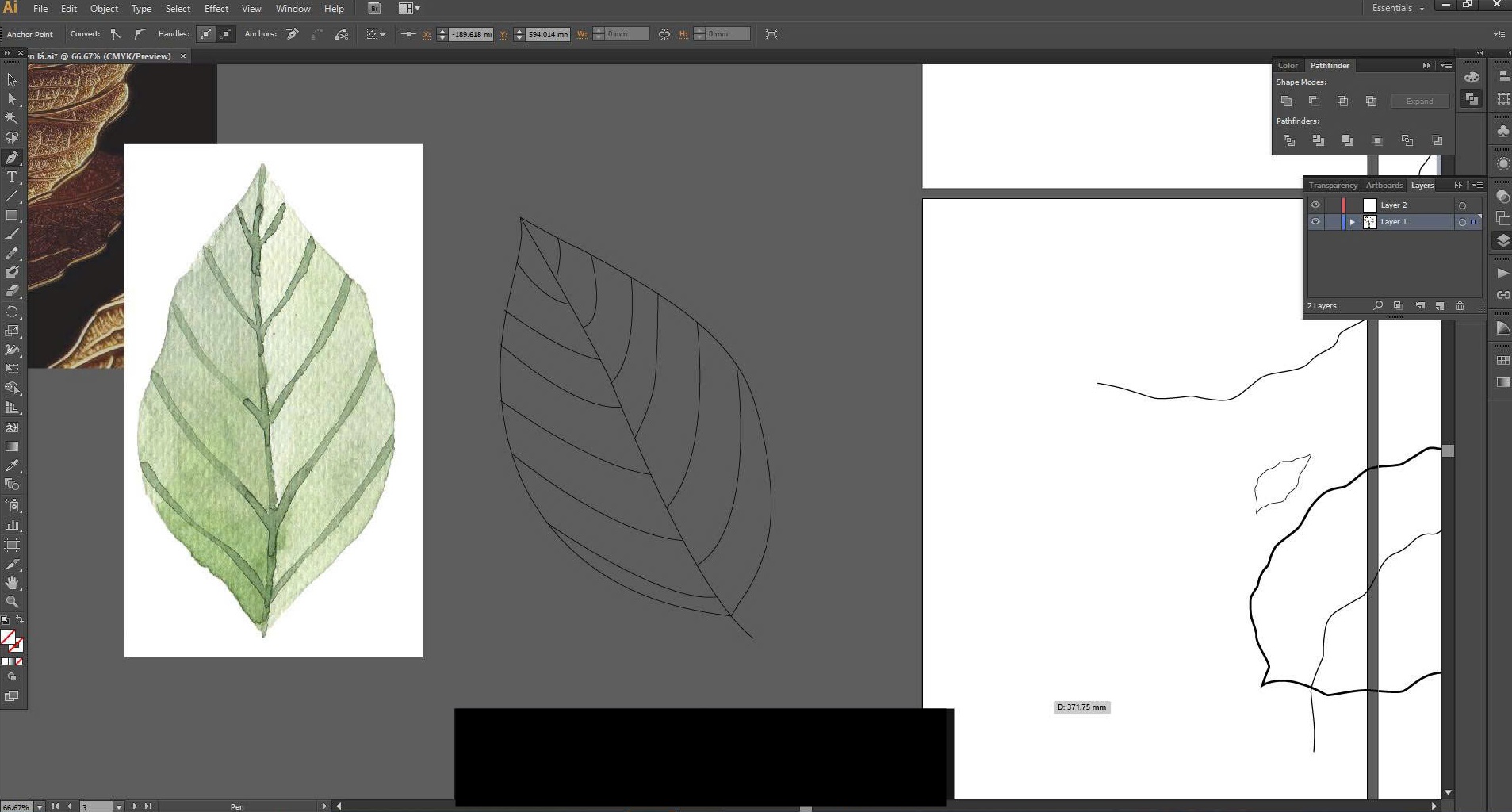Switch to the Artboards tab
Image resolution: width=1512 pixels, height=812 pixels.
point(1384,186)
